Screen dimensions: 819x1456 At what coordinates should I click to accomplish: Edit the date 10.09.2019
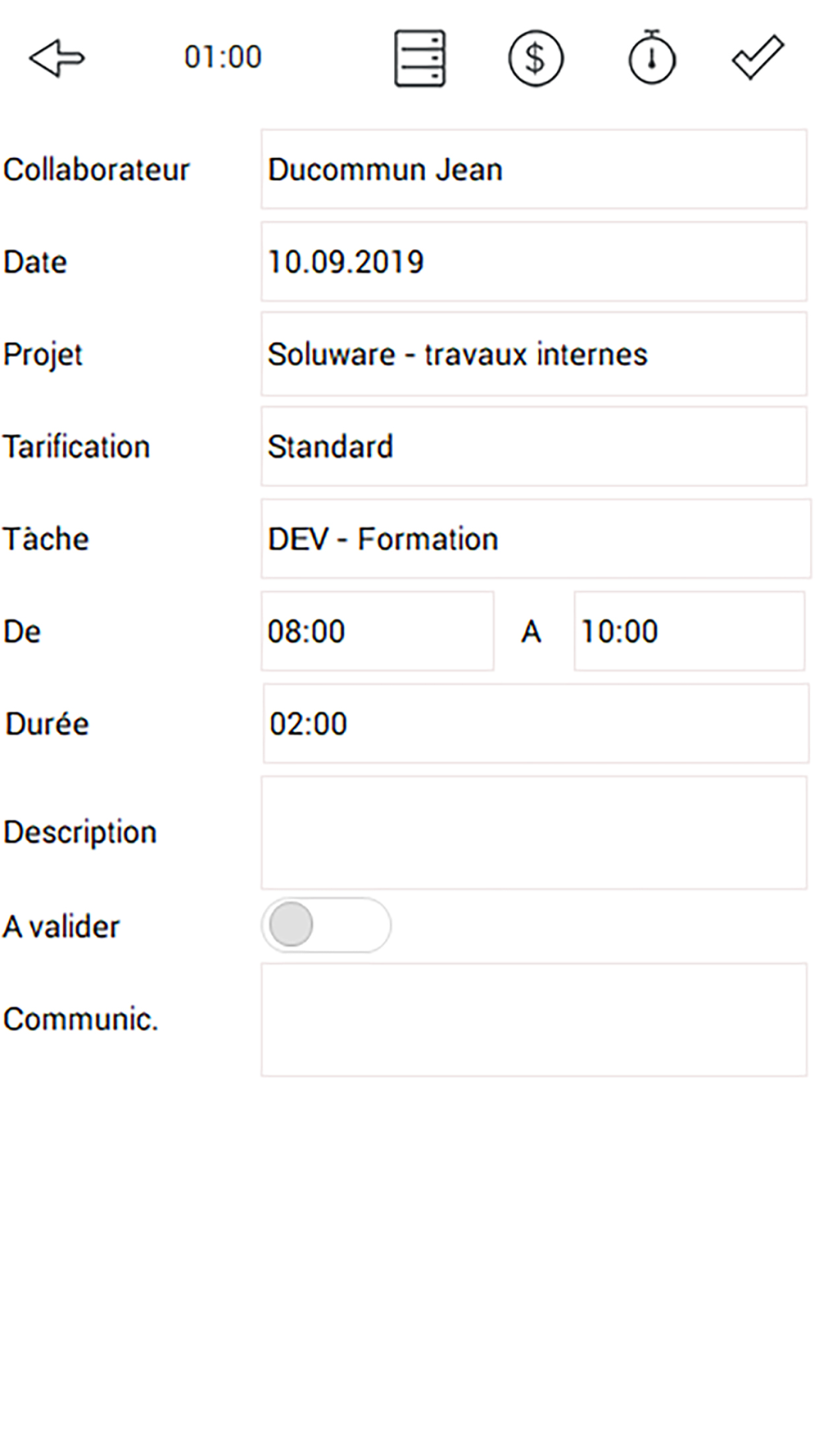click(534, 262)
